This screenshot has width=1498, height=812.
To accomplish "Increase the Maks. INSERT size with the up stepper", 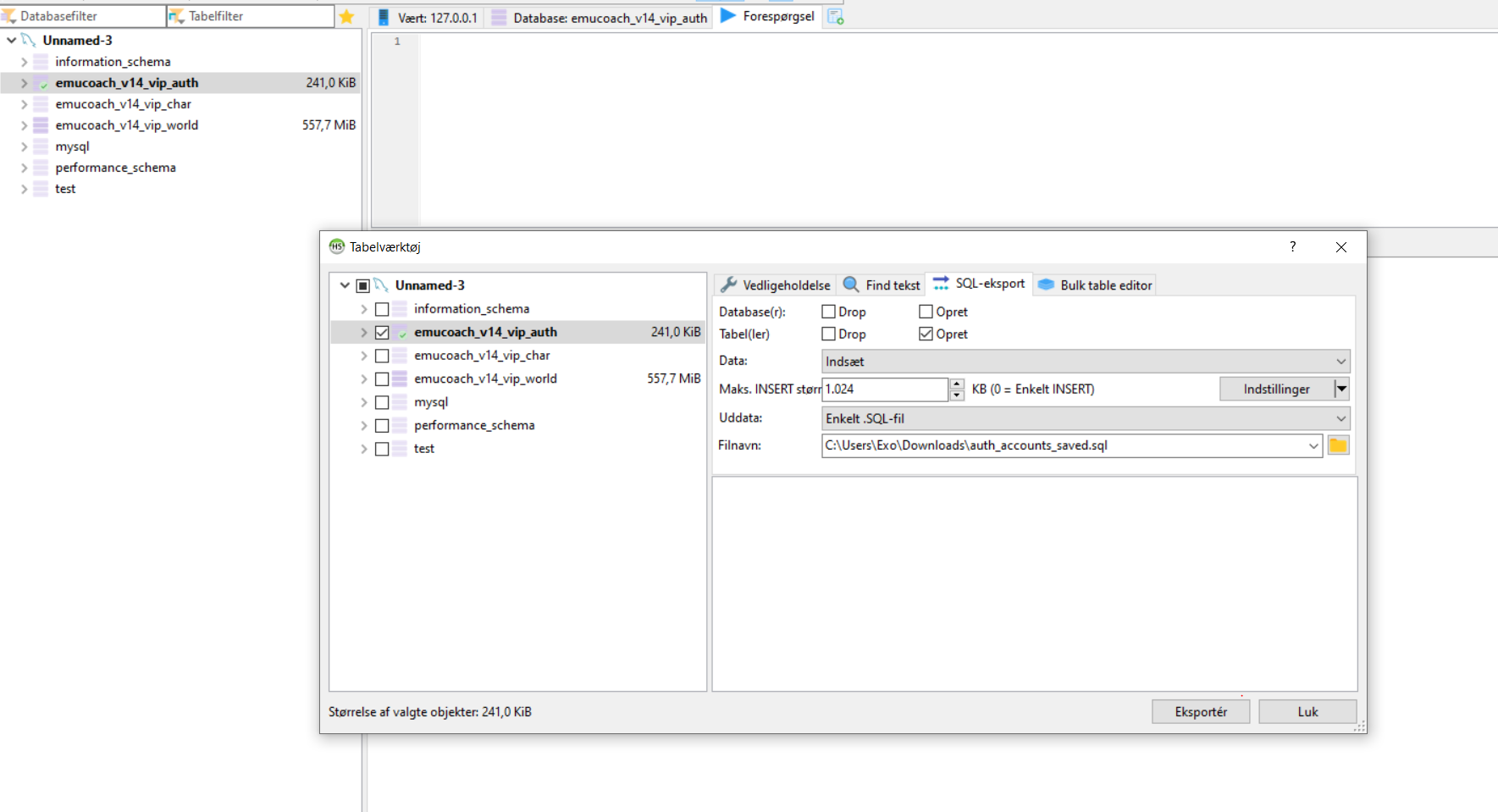I will [957, 384].
